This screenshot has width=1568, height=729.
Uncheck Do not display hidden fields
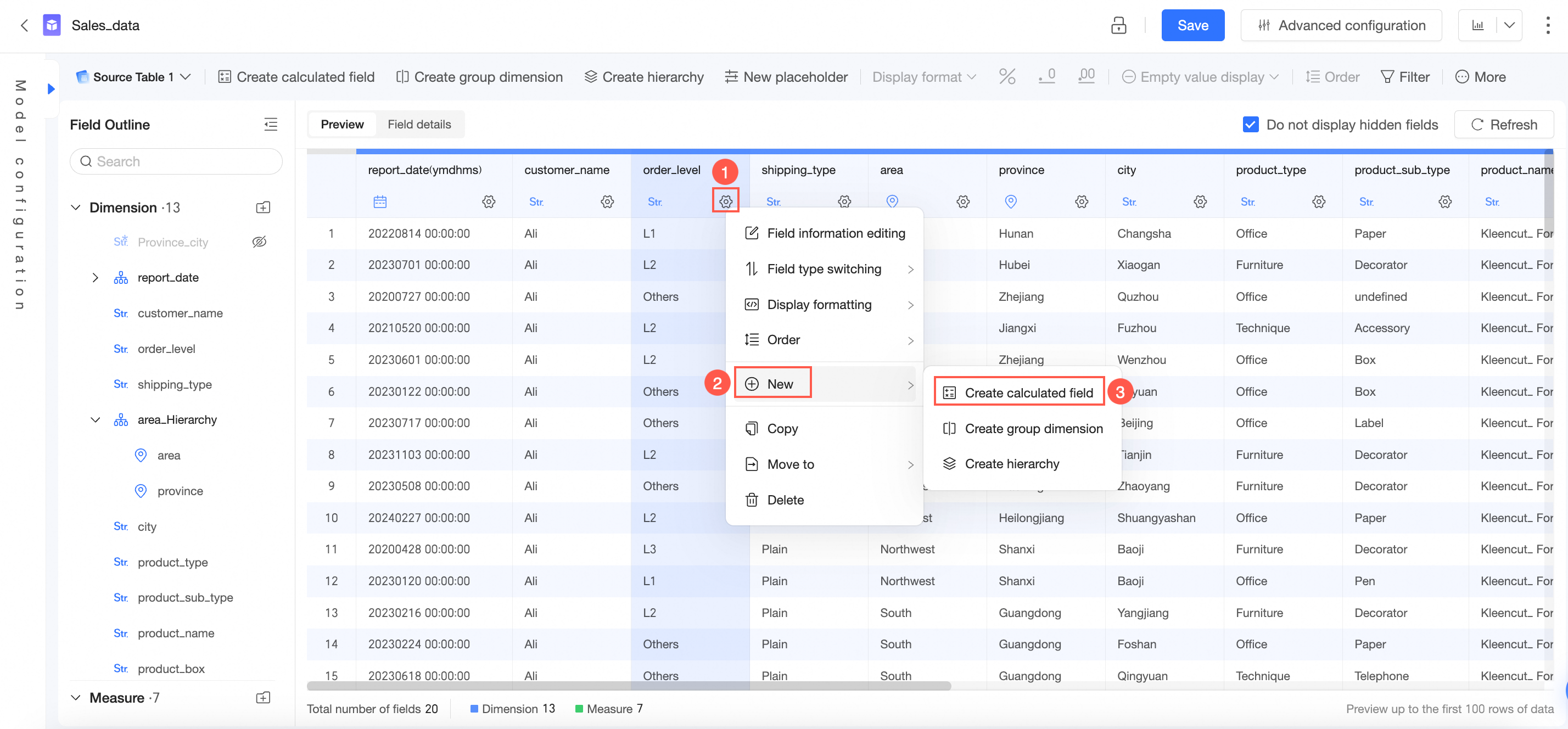[1250, 125]
